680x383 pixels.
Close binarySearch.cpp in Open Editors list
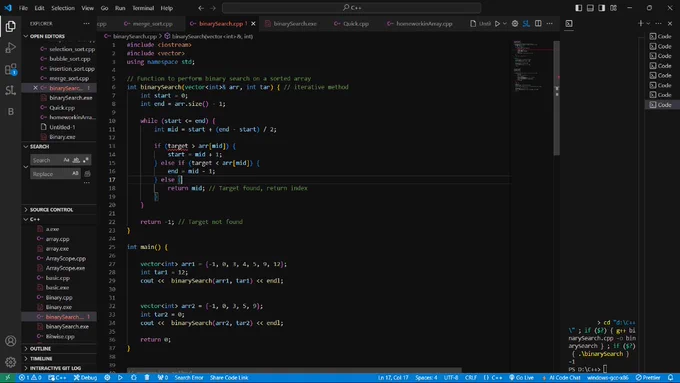[35, 88]
